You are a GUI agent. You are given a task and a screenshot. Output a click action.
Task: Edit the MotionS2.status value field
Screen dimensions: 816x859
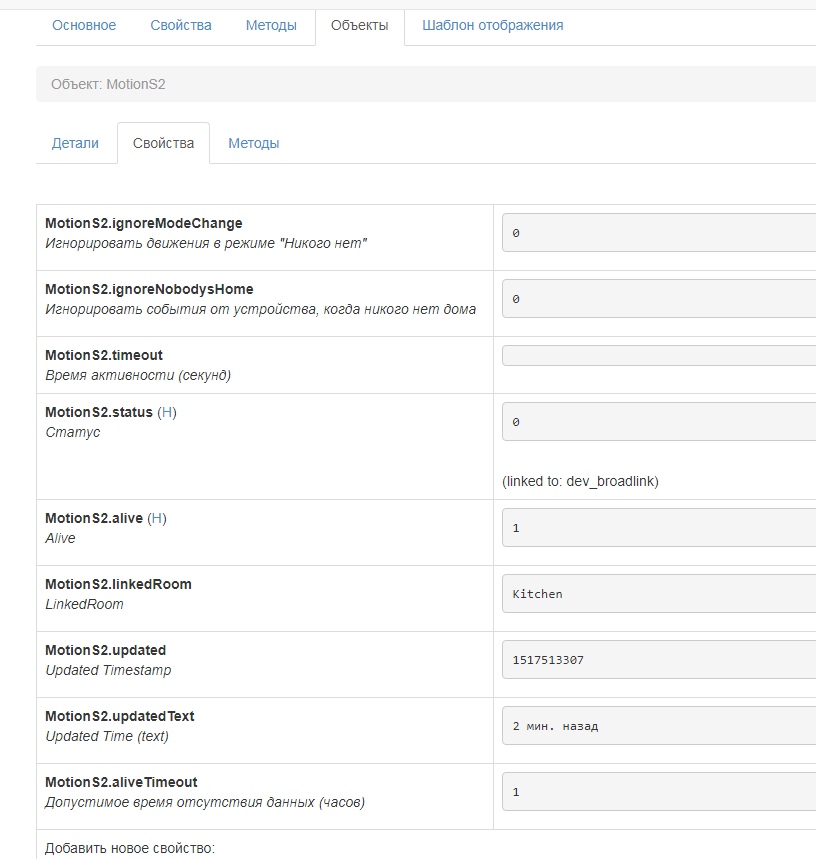pos(658,422)
